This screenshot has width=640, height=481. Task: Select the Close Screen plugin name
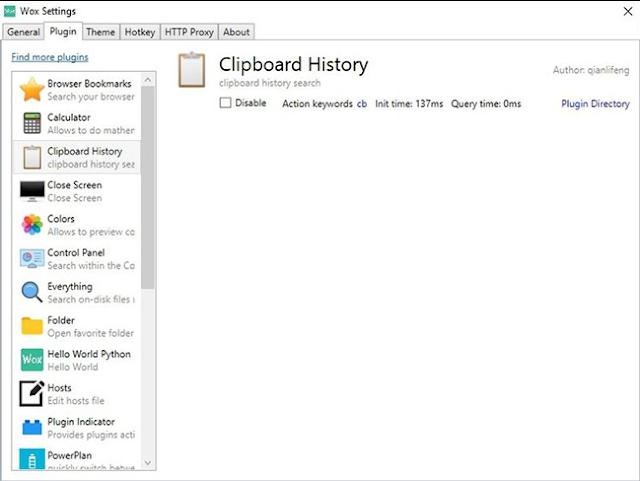point(75,185)
